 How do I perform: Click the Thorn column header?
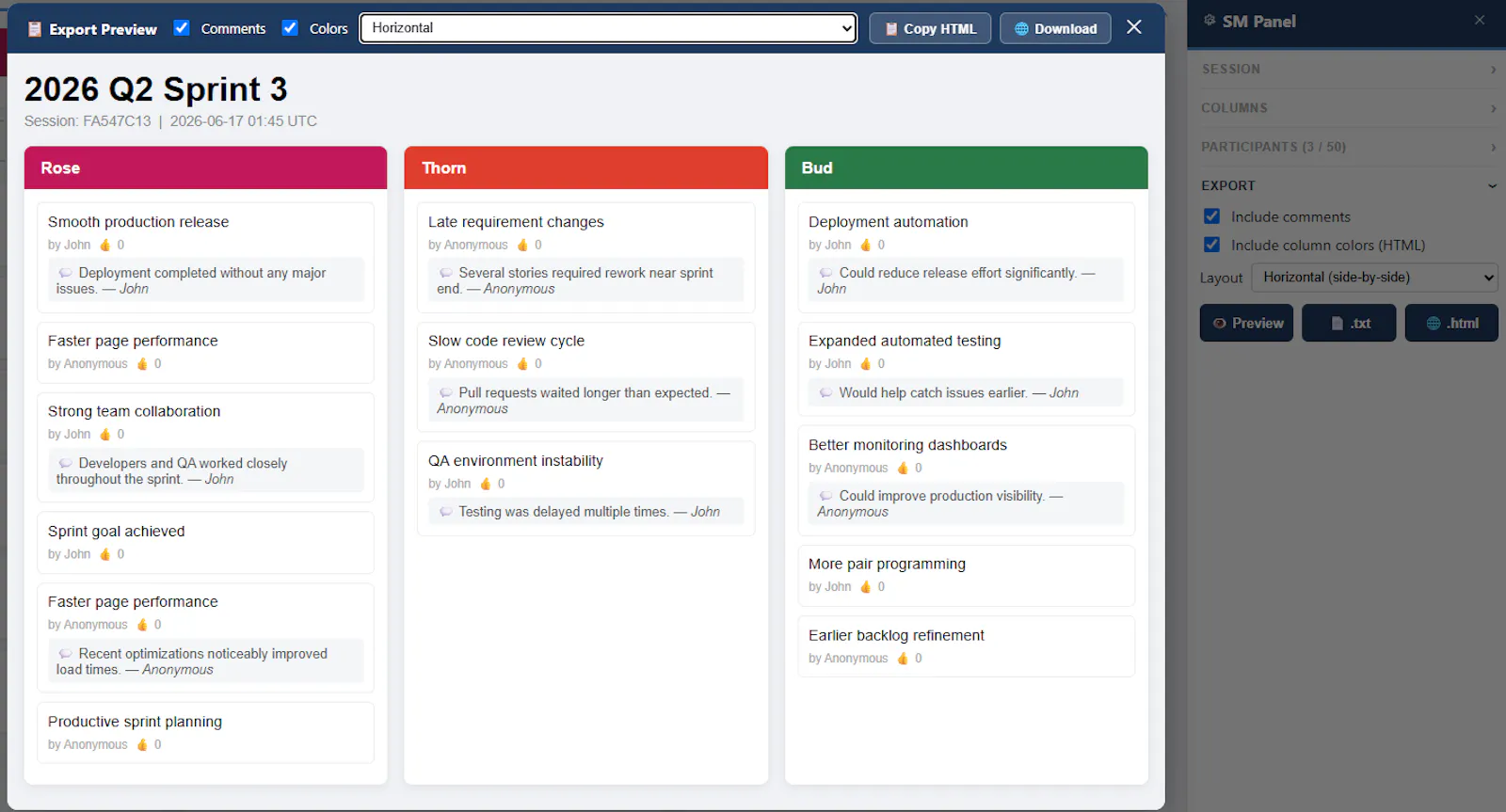pyautogui.click(x=585, y=167)
